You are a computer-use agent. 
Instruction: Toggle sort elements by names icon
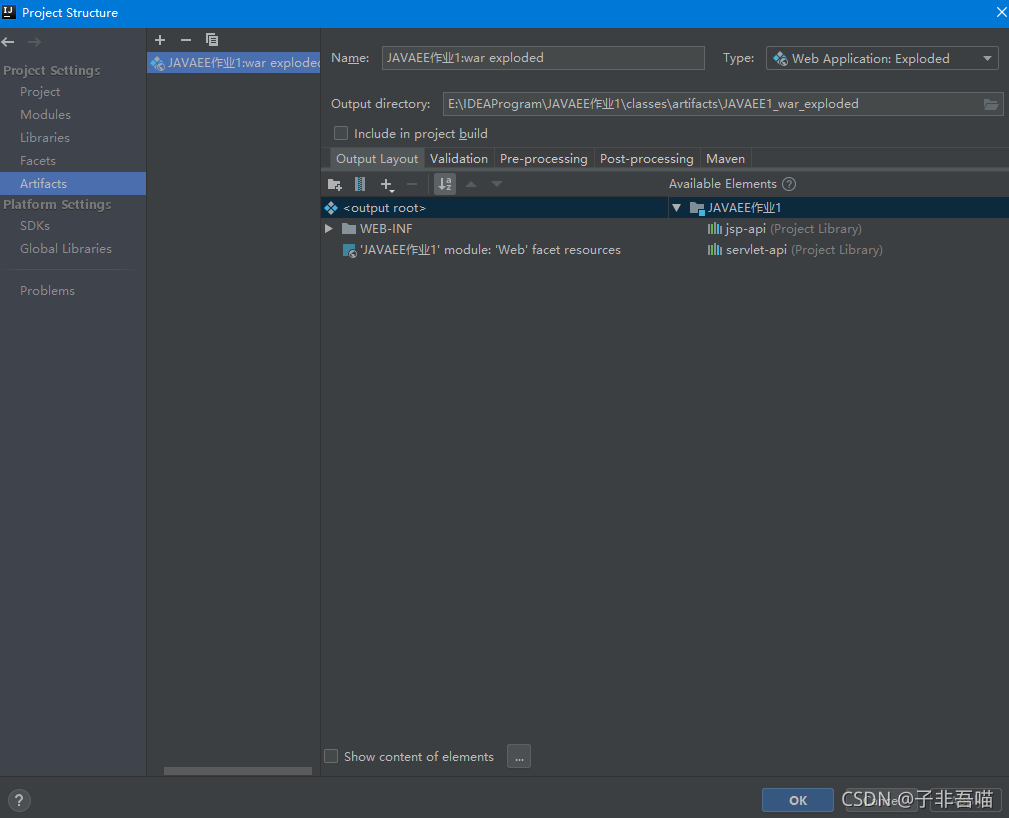445,184
